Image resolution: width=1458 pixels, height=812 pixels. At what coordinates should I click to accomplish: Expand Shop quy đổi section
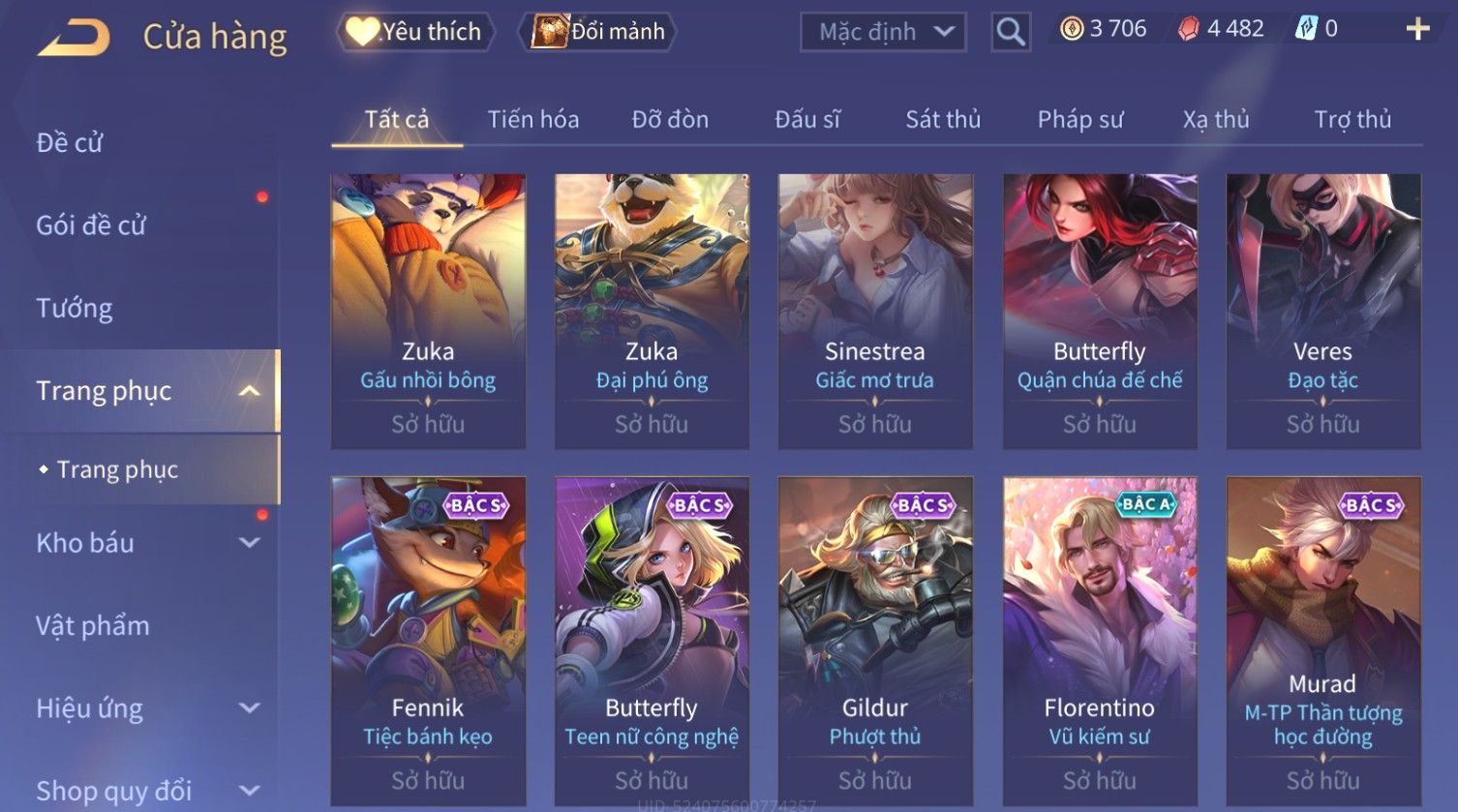point(250,790)
